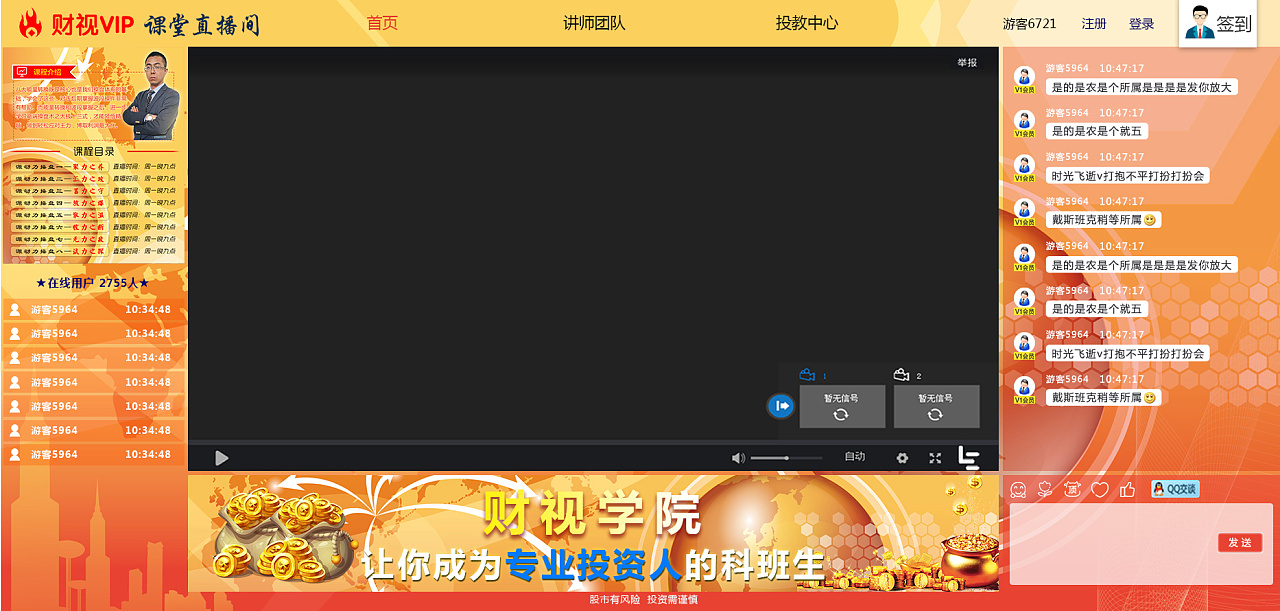This screenshot has width=1280, height=611.
Task: Open the 讲师团队 navigation menu
Action: [595, 21]
